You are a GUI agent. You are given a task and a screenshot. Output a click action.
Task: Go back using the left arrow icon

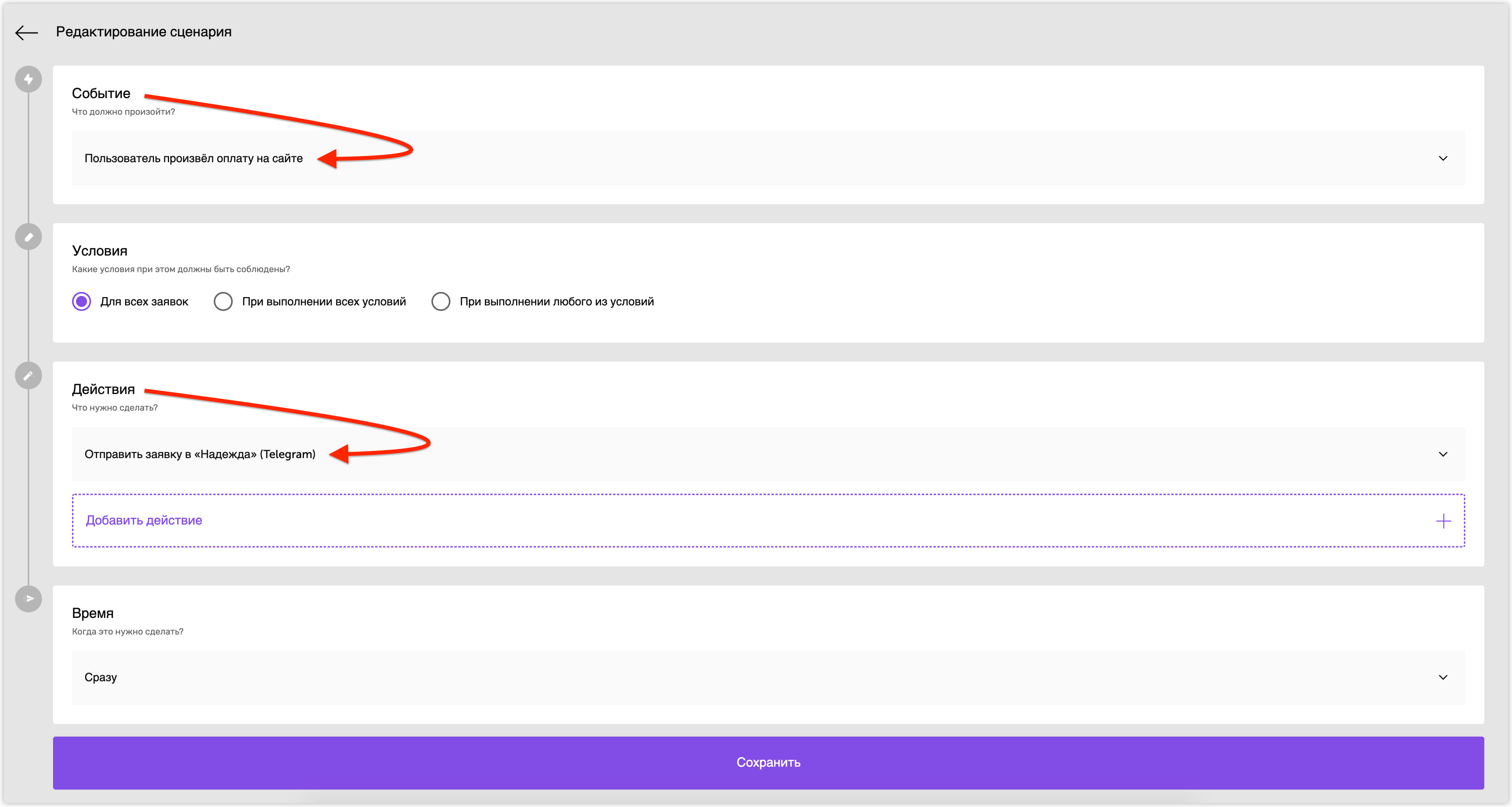27,32
